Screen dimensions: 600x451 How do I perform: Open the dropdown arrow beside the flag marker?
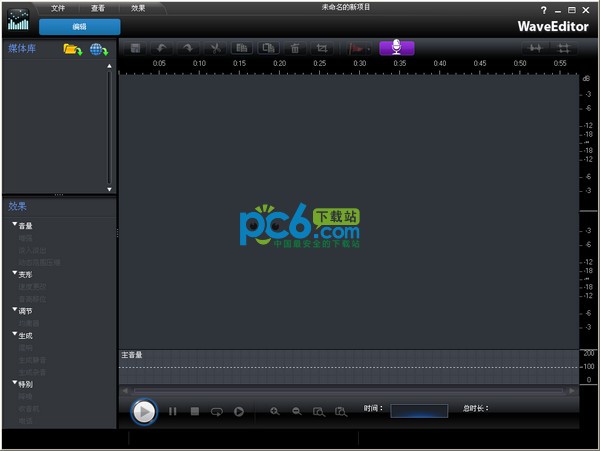click(368, 49)
